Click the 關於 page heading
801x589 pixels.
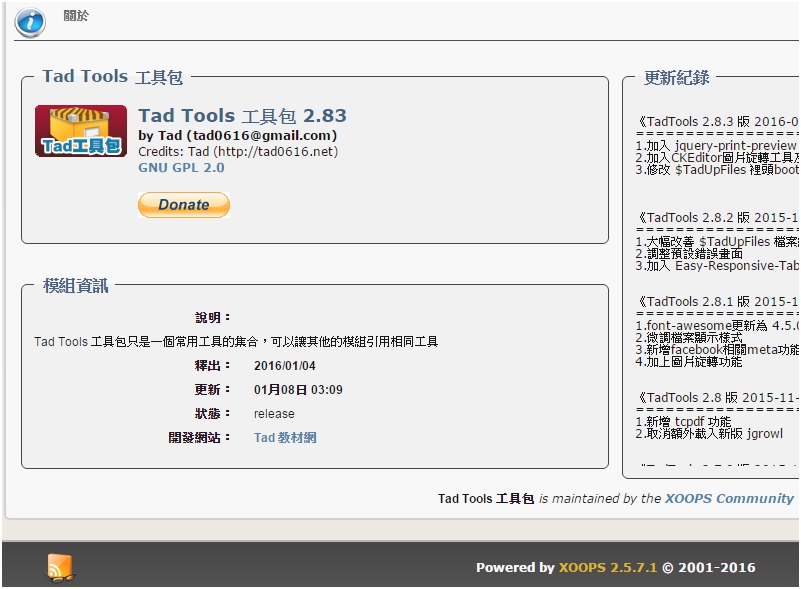click(76, 16)
